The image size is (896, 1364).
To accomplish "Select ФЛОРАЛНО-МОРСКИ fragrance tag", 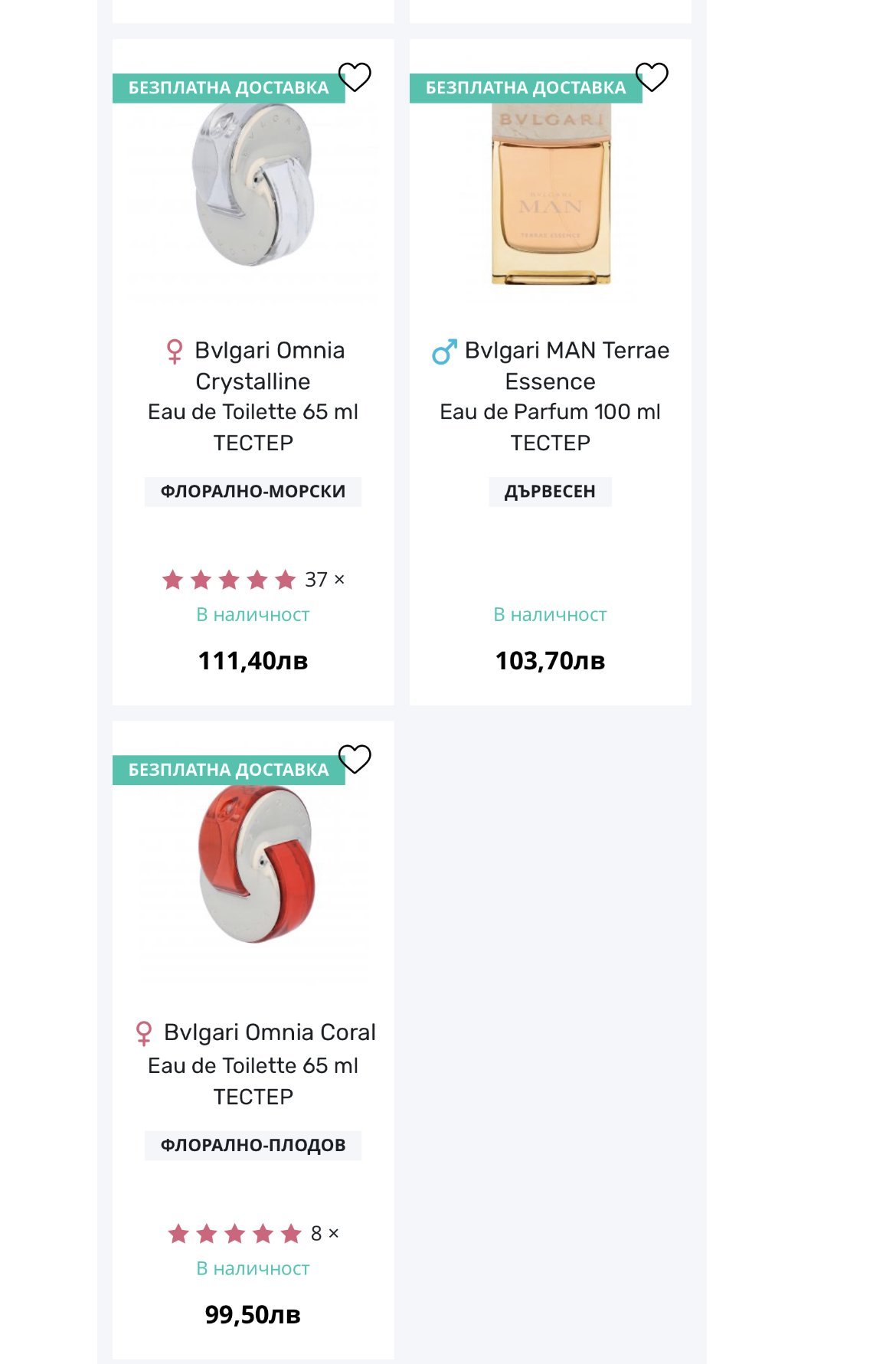I will [253, 492].
